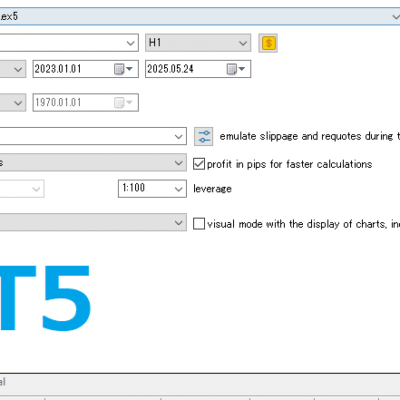Screen dimensions: 400x400
Task: Enable visual mode with display of charts
Action: (199, 224)
